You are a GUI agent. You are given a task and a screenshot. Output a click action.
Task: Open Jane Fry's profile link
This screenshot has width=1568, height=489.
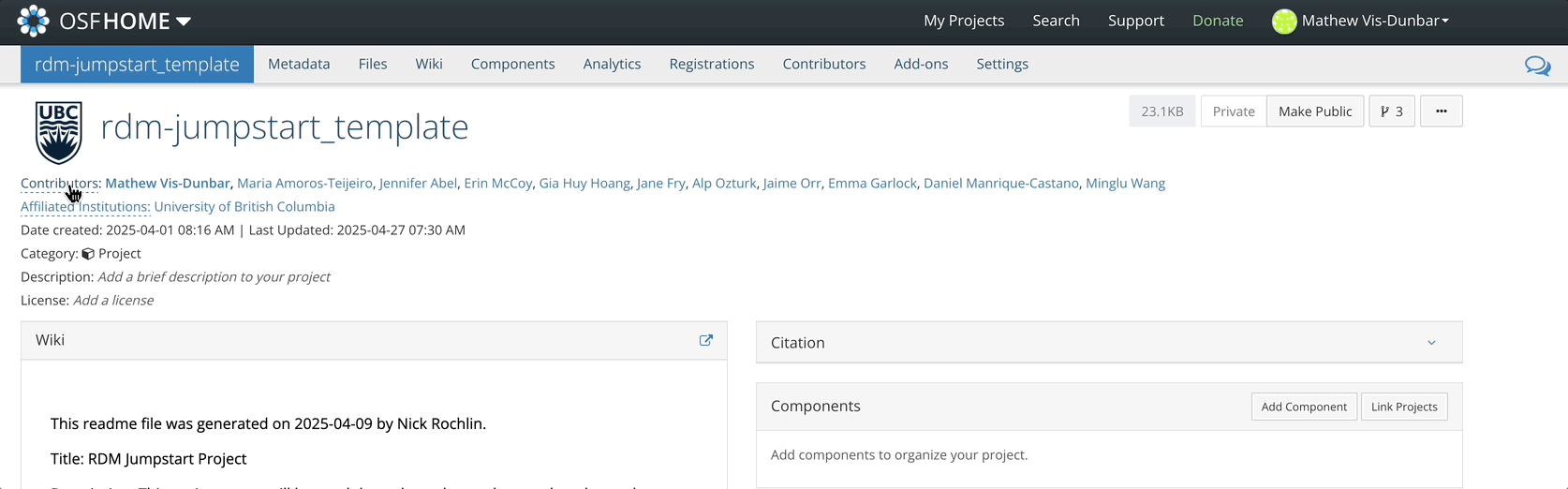[661, 184]
